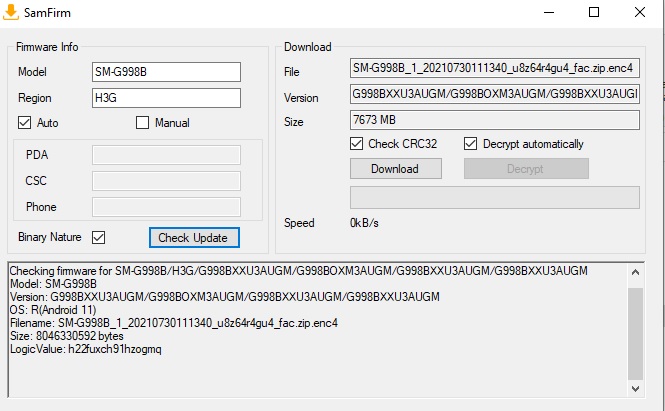Click the log scrollbar down arrow

tap(635, 389)
